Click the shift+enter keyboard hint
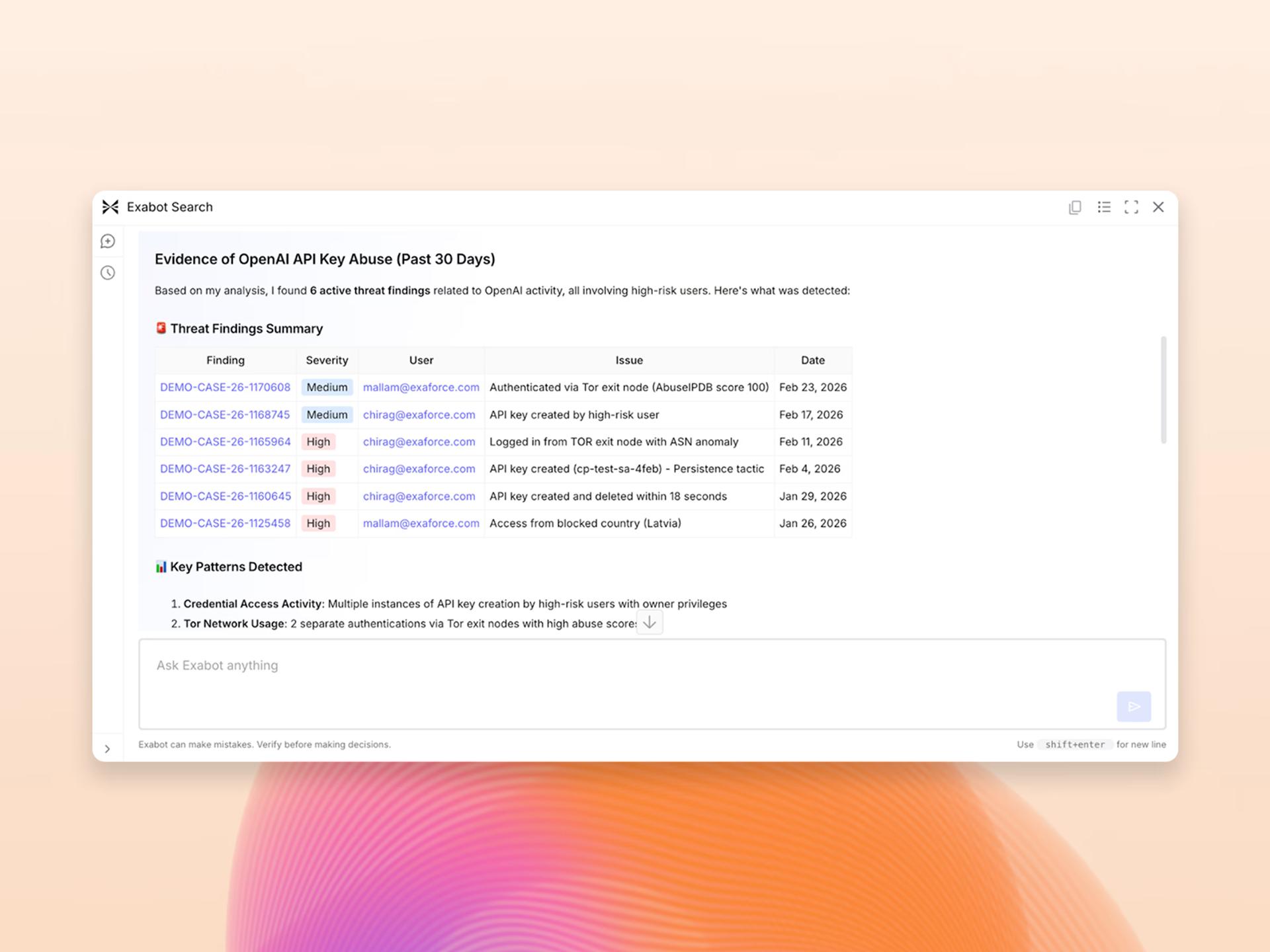 click(1075, 744)
